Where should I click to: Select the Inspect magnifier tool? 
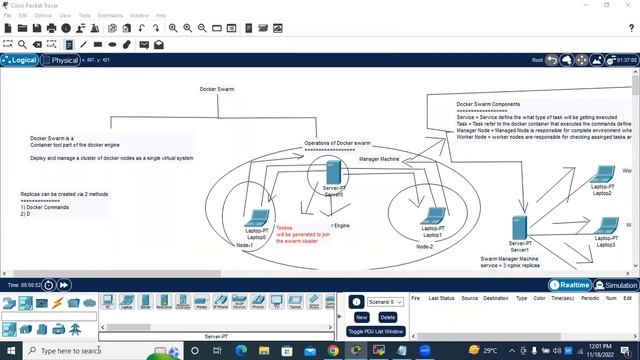[22, 44]
